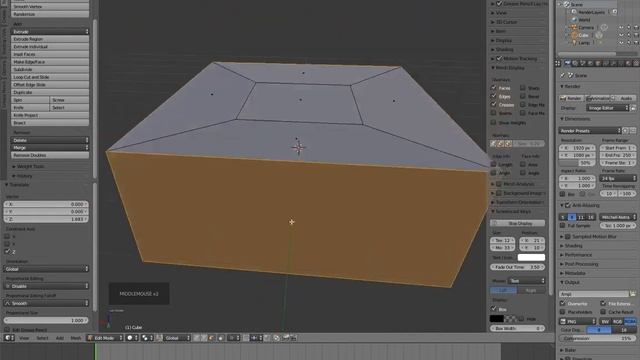Open Global orientation dropdown in header
Image resolution: width=640 pixels, height=360 pixels.
[177, 338]
